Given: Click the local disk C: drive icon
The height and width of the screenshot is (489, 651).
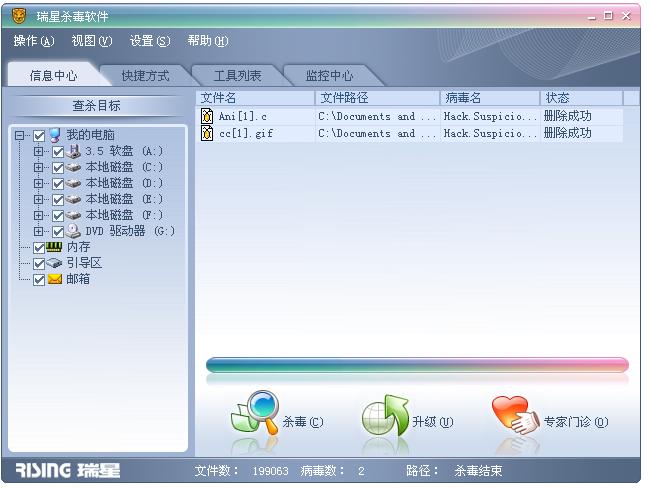Looking at the screenshot, I should pos(73,167).
